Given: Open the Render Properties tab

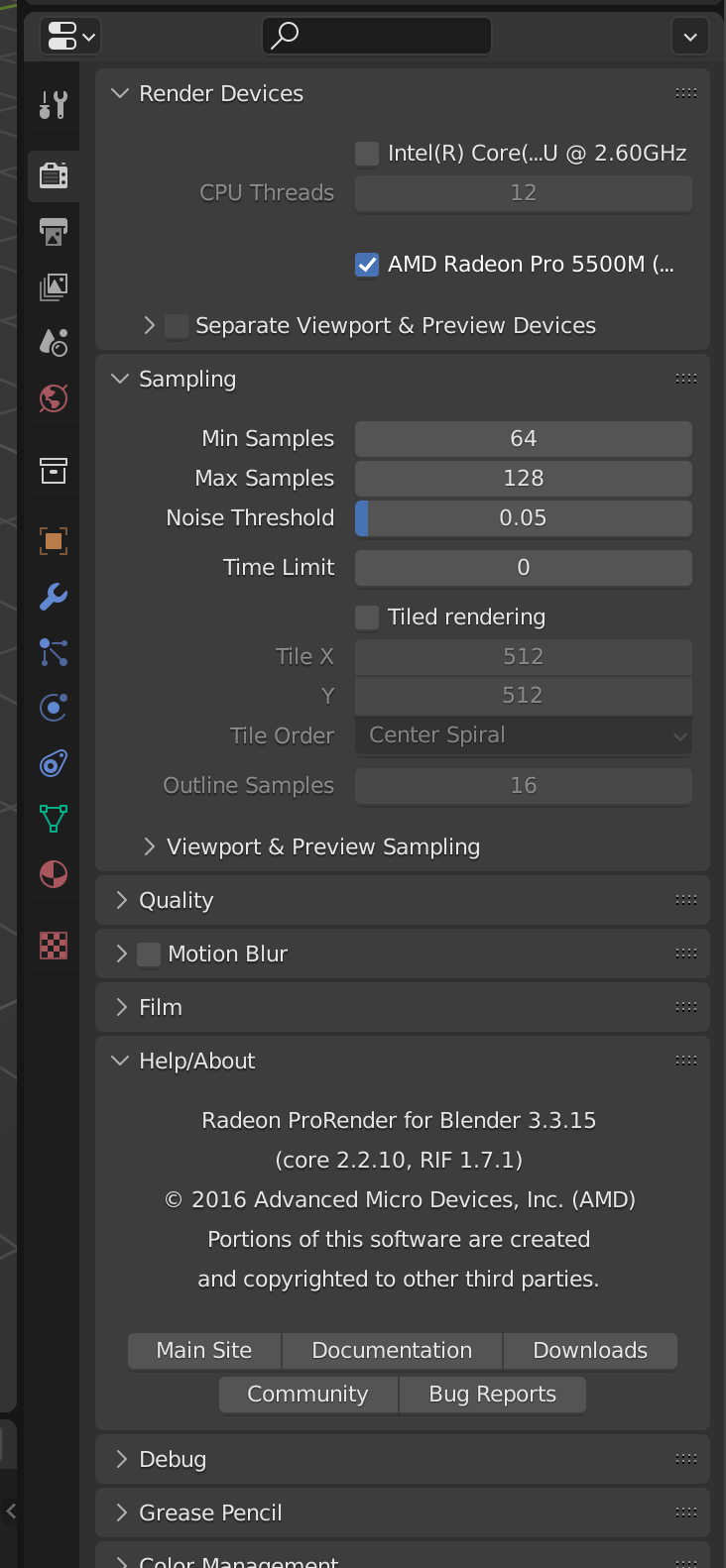Looking at the screenshot, I should point(53,175).
